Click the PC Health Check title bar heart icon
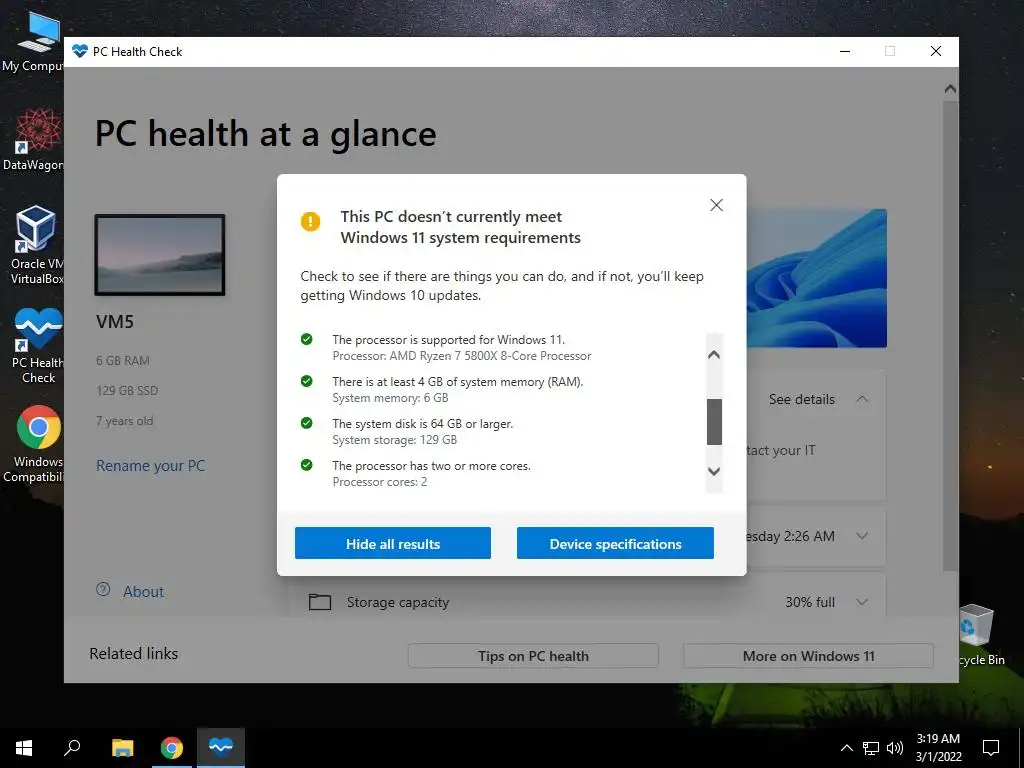1024x768 pixels. (80, 51)
